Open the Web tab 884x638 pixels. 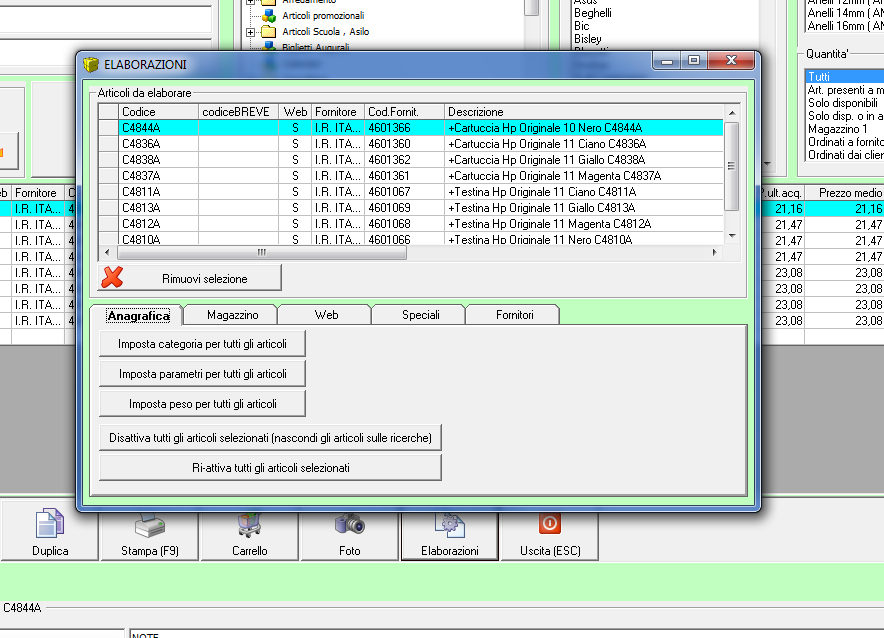click(x=326, y=314)
